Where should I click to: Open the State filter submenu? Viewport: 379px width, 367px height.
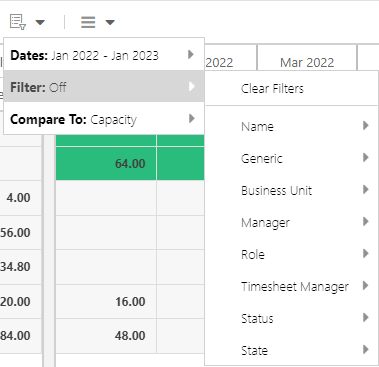coord(291,350)
